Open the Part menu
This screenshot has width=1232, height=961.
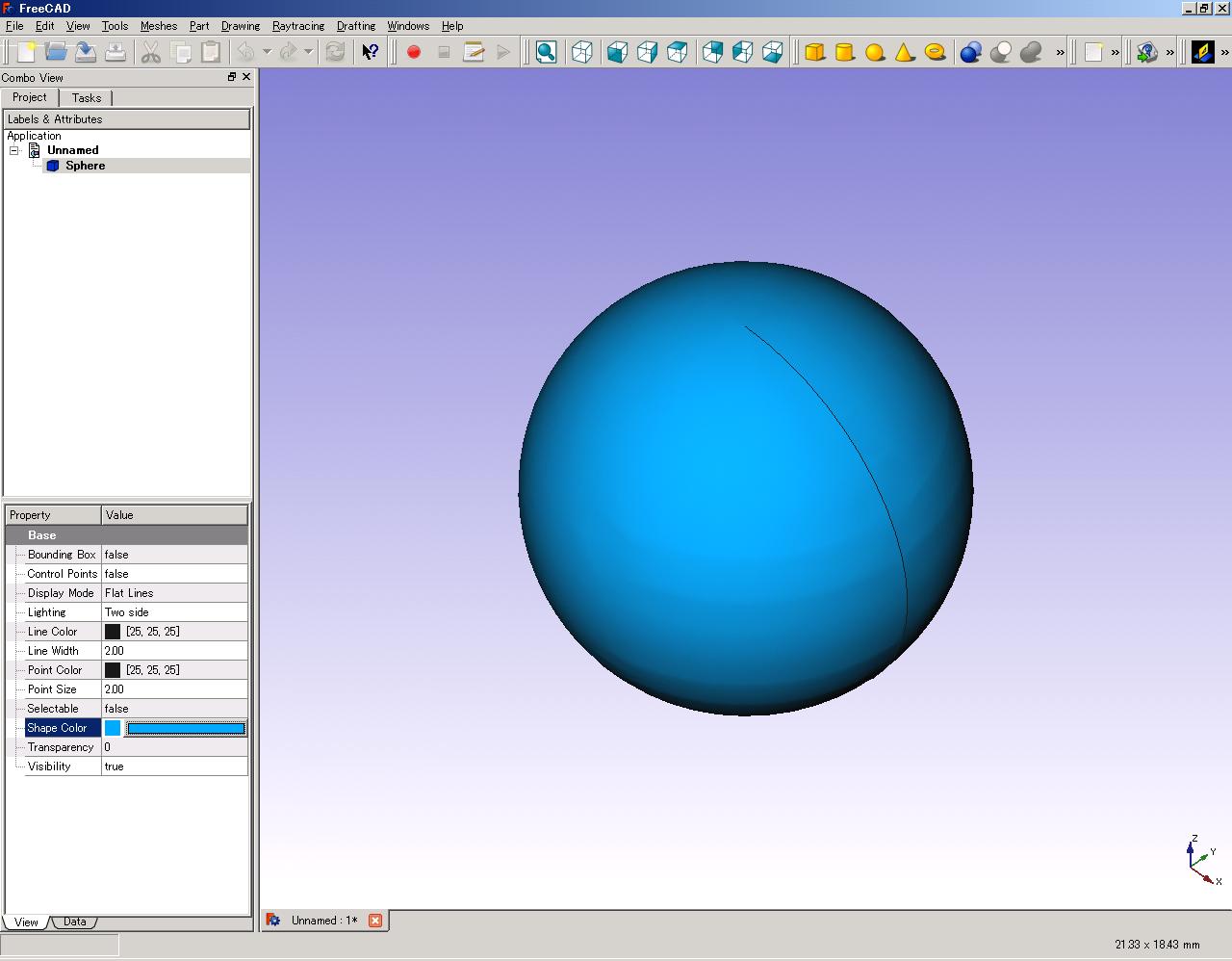pyautogui.click(x=199, y=26)
